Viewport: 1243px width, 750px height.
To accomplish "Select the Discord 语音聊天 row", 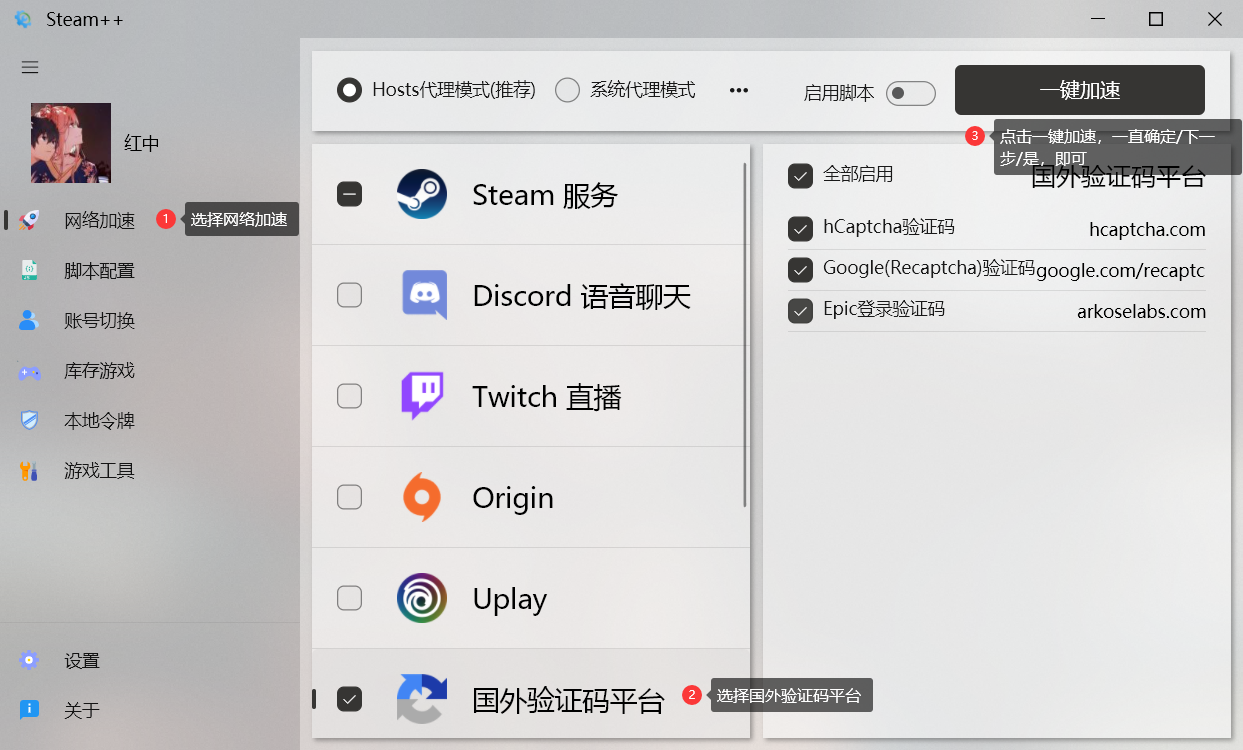I will click(x=531, y=295).
